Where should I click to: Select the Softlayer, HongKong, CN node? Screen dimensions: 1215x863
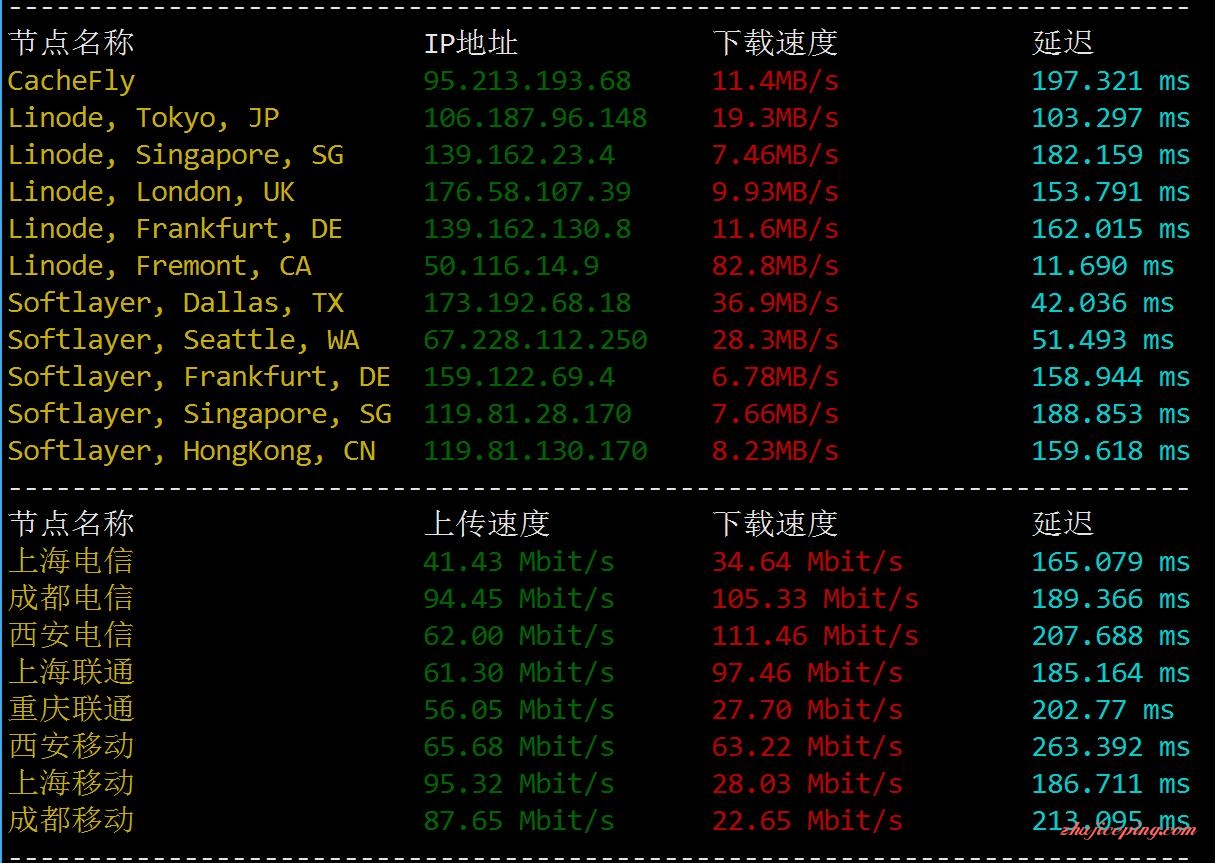coord(191,451)
